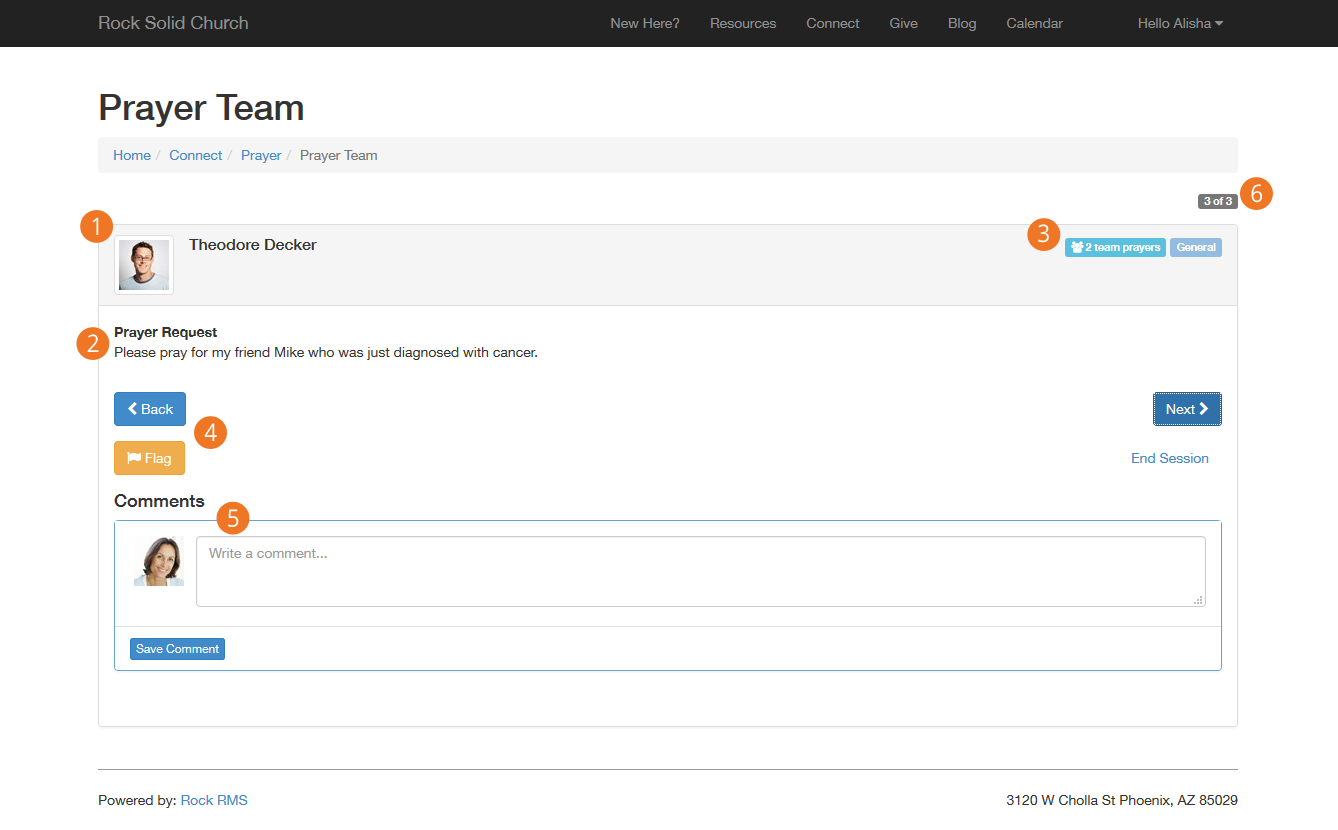Click the church address in the footer

1122,800
